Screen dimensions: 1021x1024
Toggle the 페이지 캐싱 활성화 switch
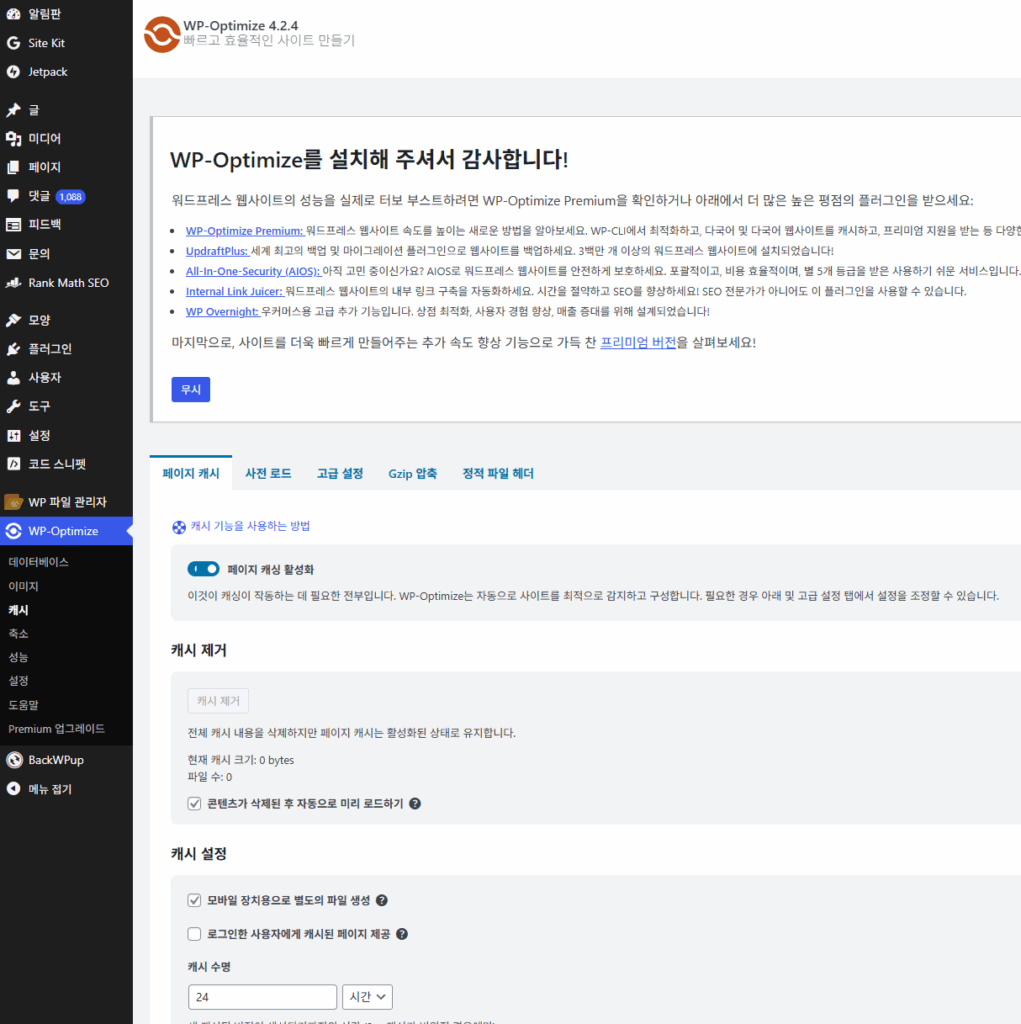tap(203, 569)
